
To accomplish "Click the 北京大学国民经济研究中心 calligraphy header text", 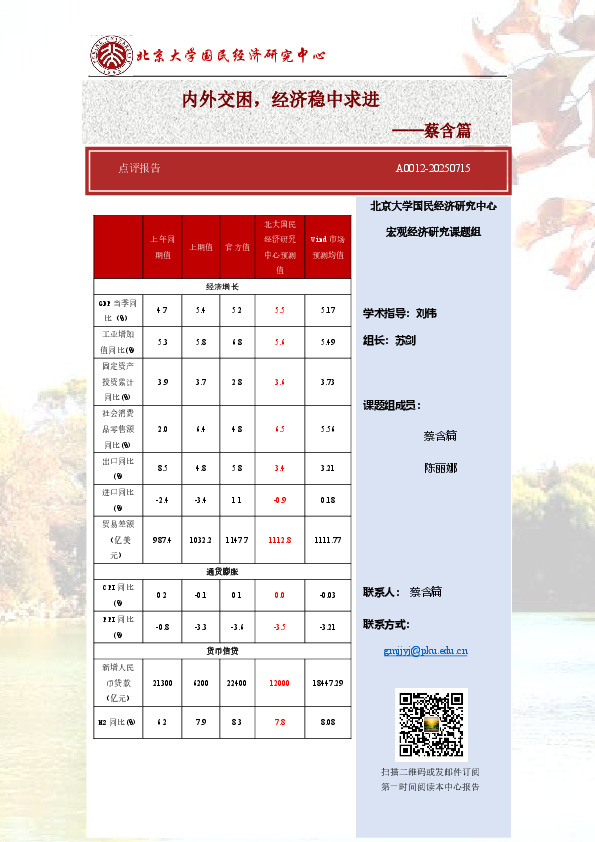I will coord(231,55).
